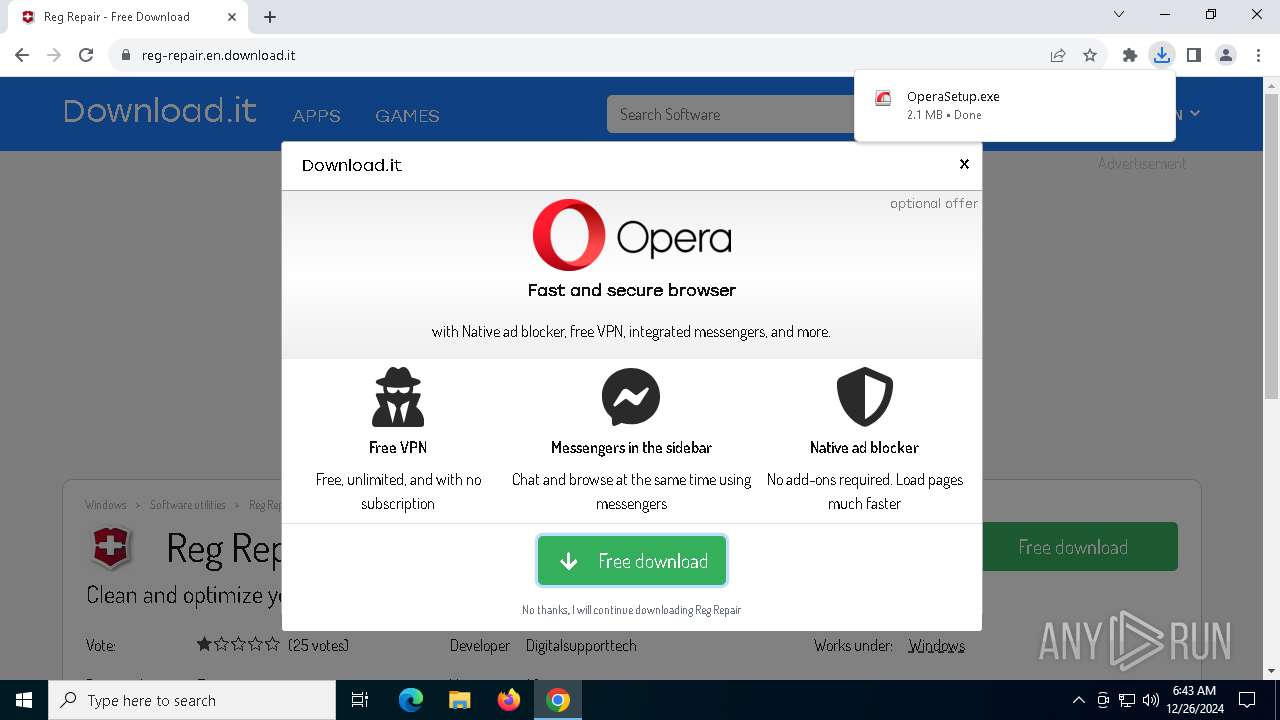Toggle the Chrome side panel icon

coord(1194,55)
